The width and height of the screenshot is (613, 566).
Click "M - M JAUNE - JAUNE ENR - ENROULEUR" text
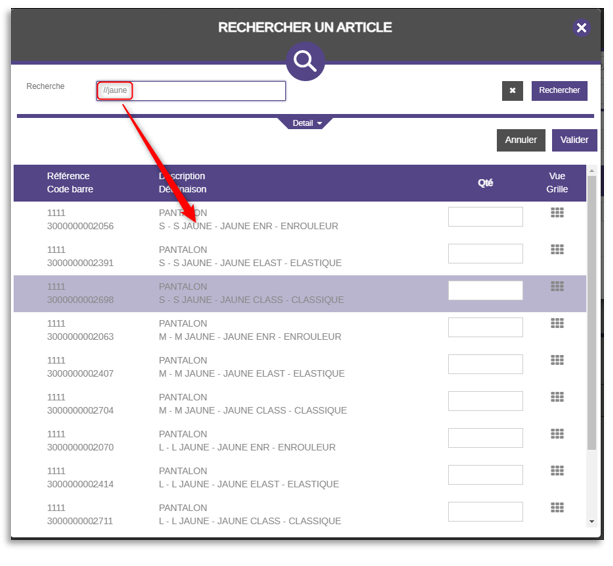point(250,337)
